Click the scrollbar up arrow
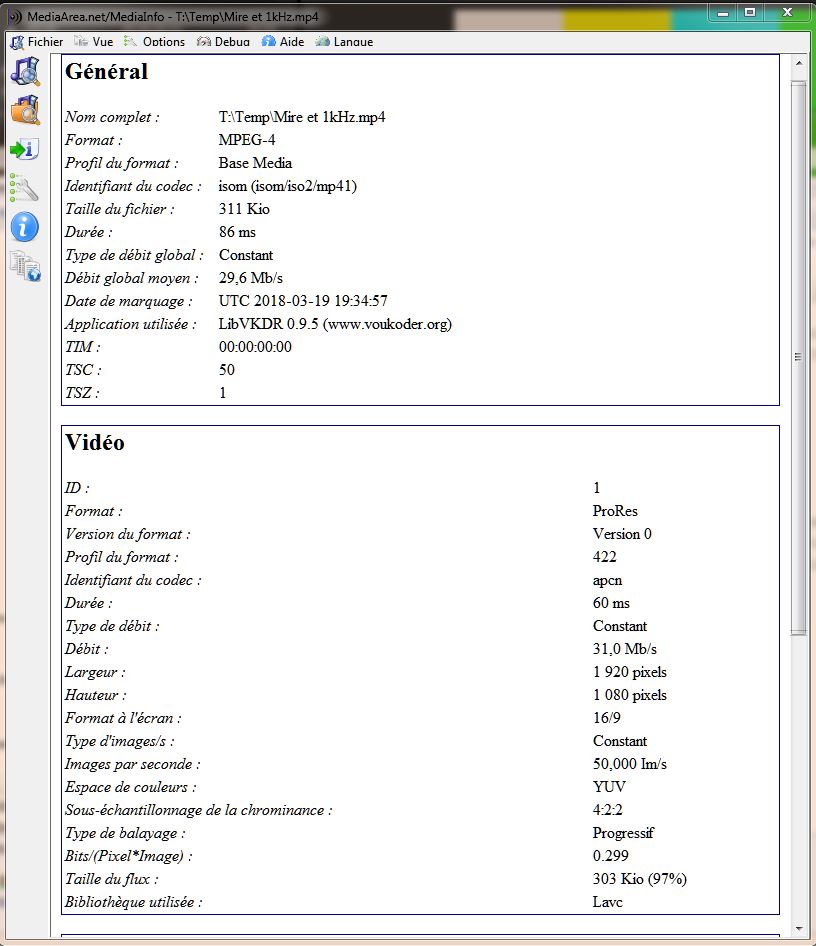The image size is (816, 946). (799, 63)
